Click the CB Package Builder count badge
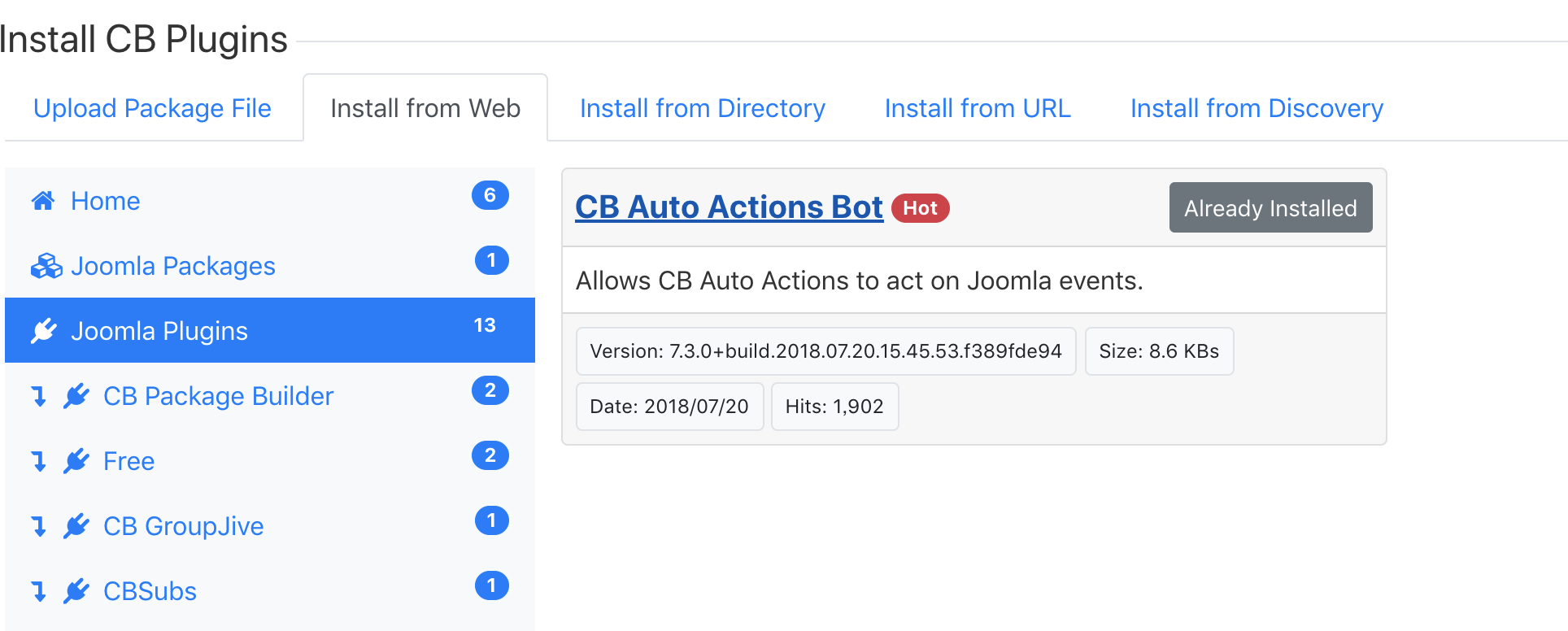This screenshot has width=1568, height=631. click(x=490, y=390)
